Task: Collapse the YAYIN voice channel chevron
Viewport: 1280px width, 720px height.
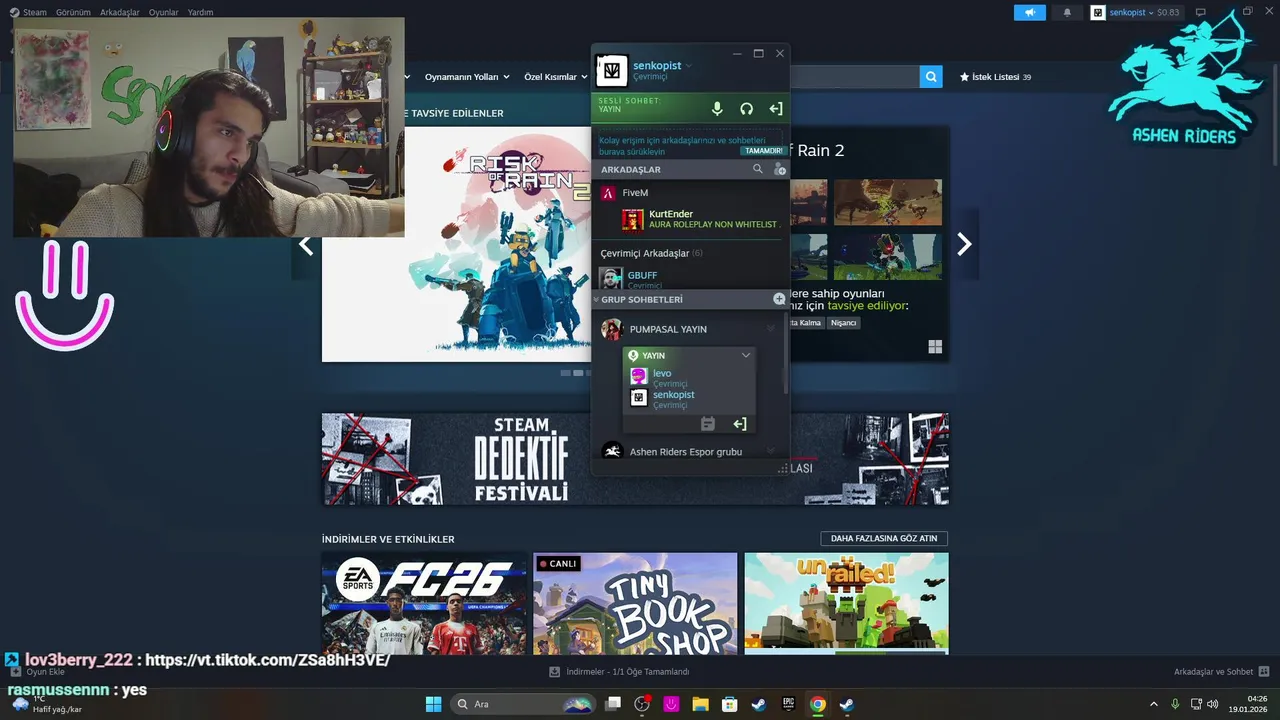Action: [745, 355]
